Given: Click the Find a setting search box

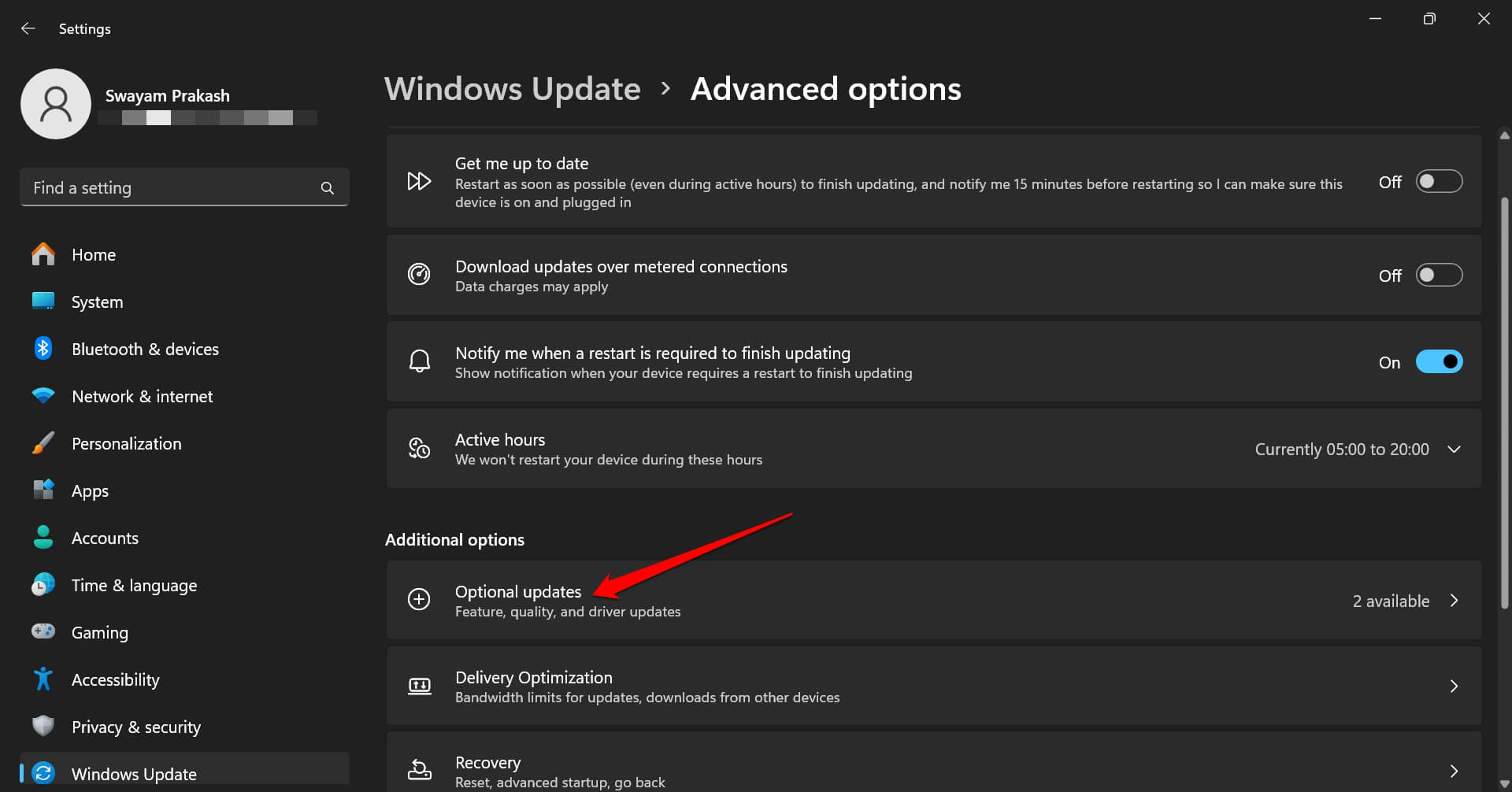Looking at the screenshot, I should point(173,188).
